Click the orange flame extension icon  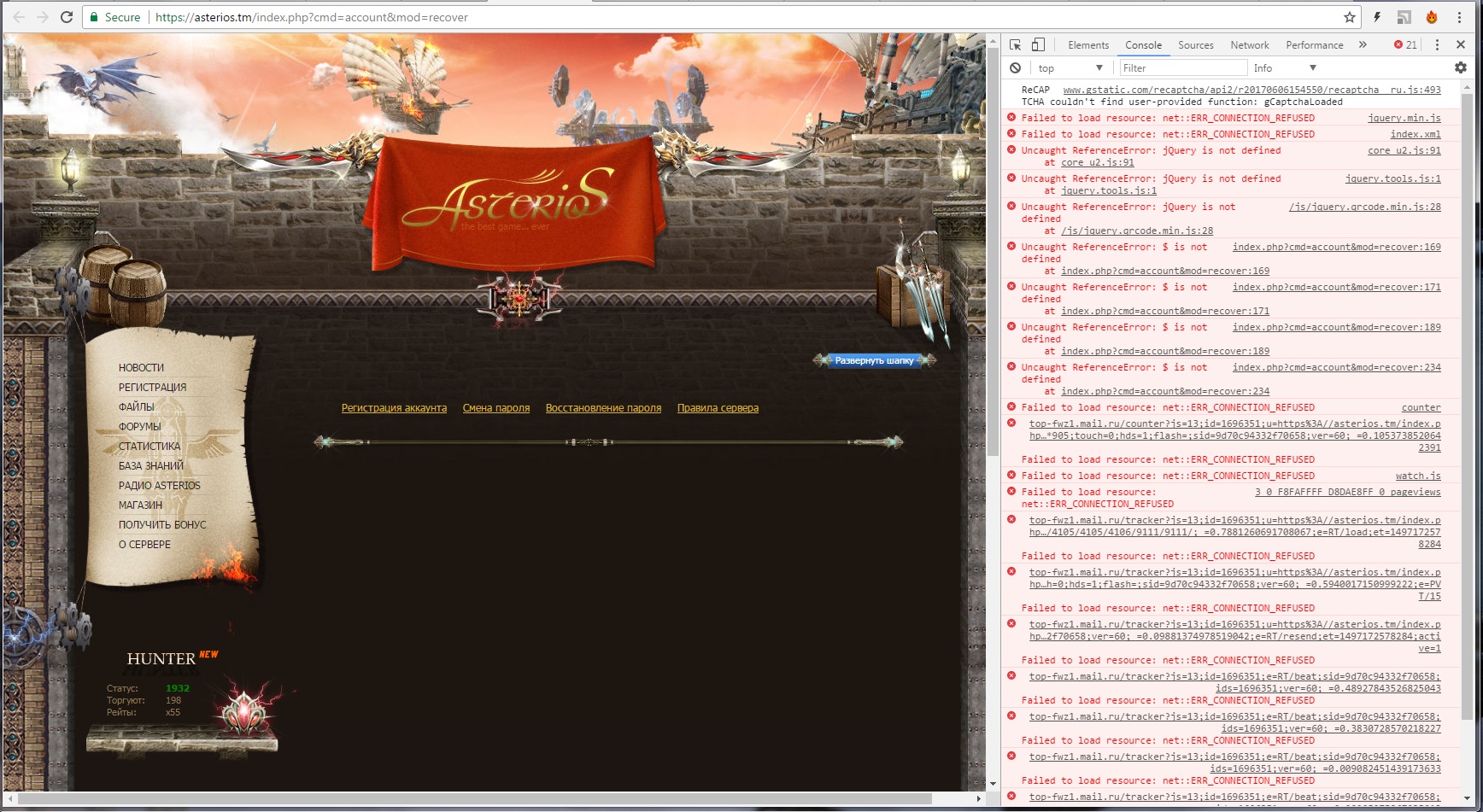tap(1432, 17)
